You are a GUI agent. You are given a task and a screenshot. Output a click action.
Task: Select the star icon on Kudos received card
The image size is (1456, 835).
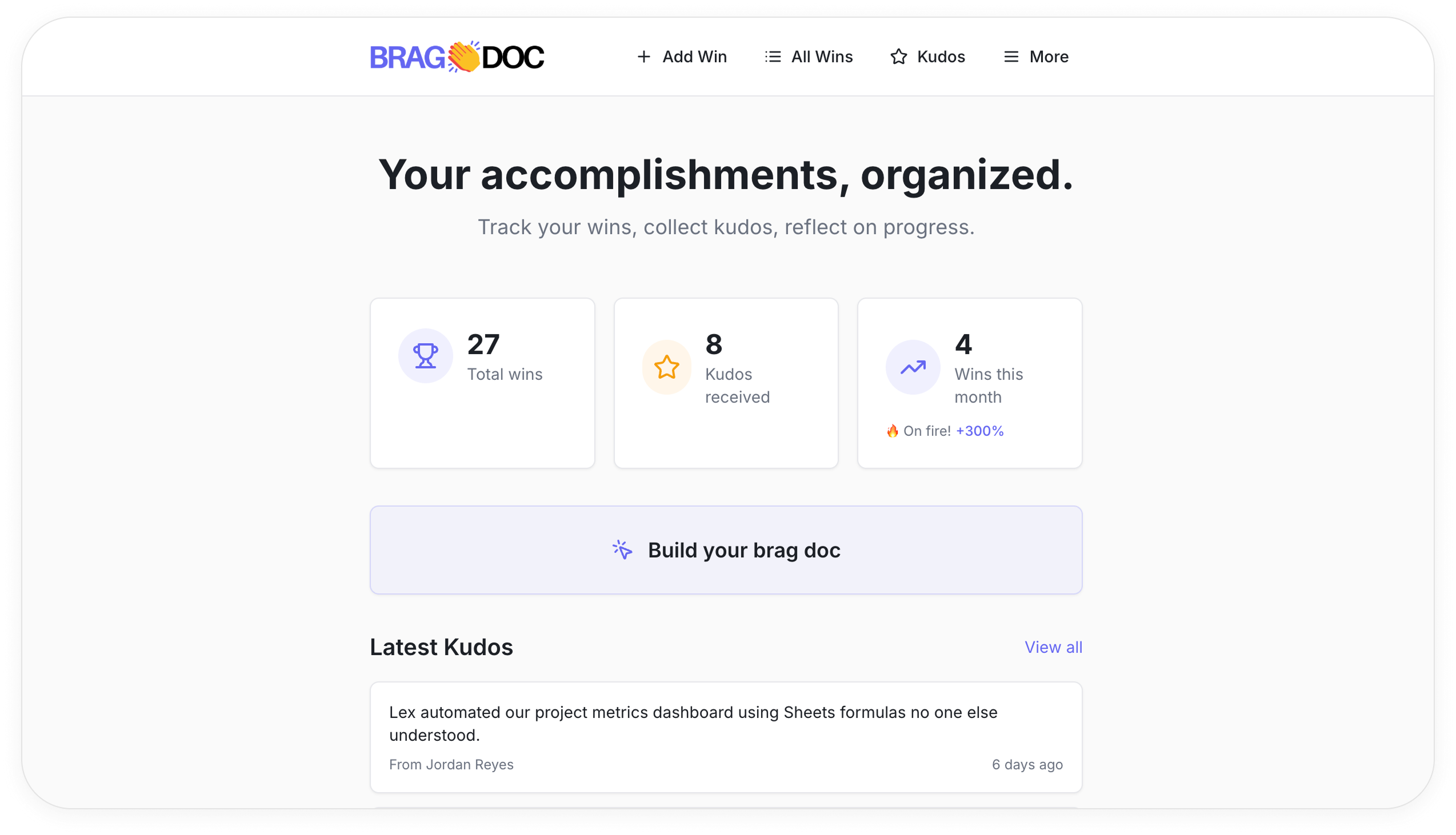667,366
